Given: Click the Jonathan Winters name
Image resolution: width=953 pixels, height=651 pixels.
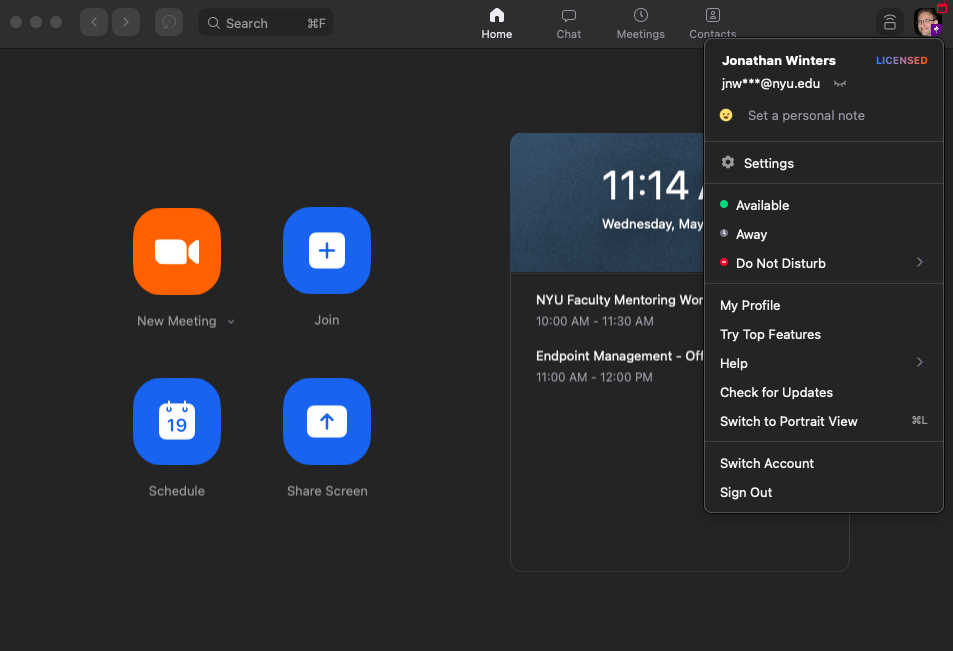Looking at the screenshot, I should click(779, 61).
